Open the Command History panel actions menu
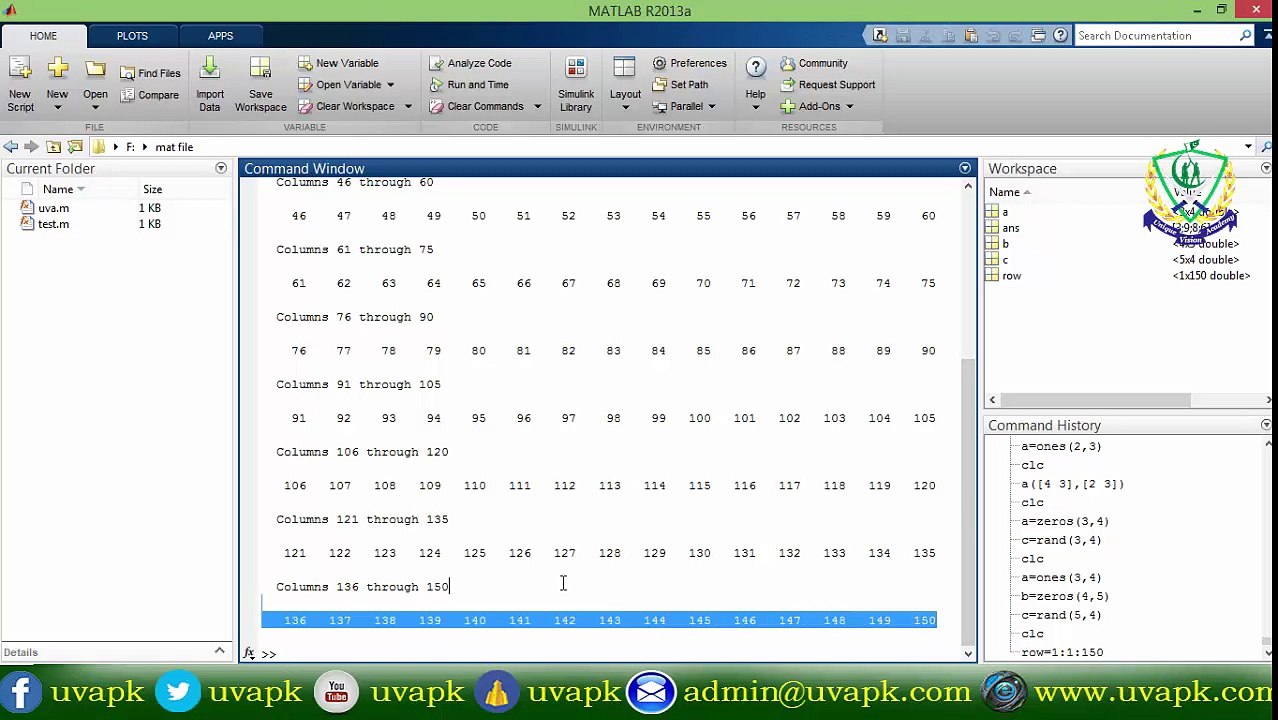 coord(1266,426)
